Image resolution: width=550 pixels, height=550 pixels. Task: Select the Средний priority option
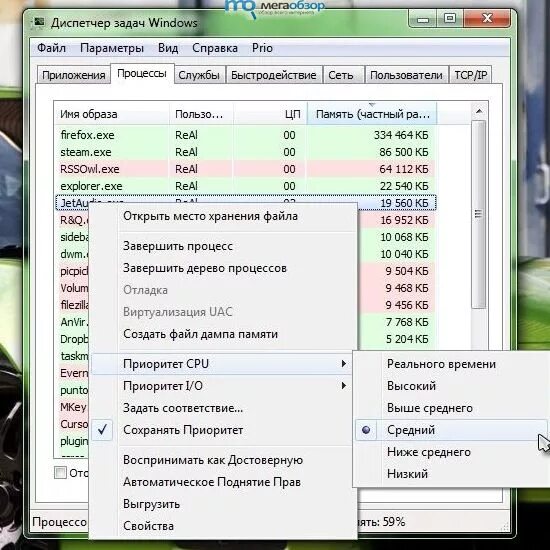452,430
